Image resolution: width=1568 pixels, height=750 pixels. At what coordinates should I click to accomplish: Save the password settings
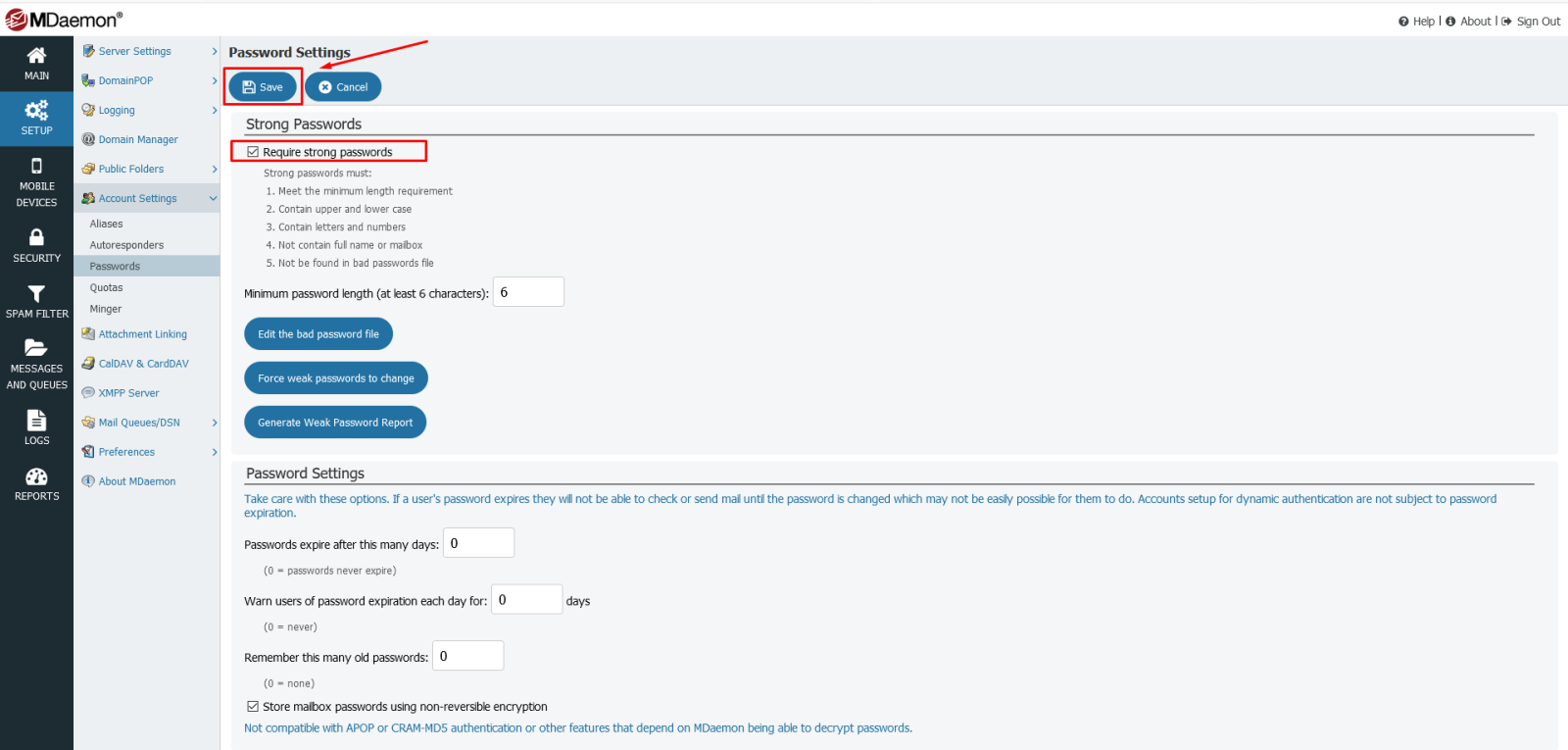pos(263,87)
